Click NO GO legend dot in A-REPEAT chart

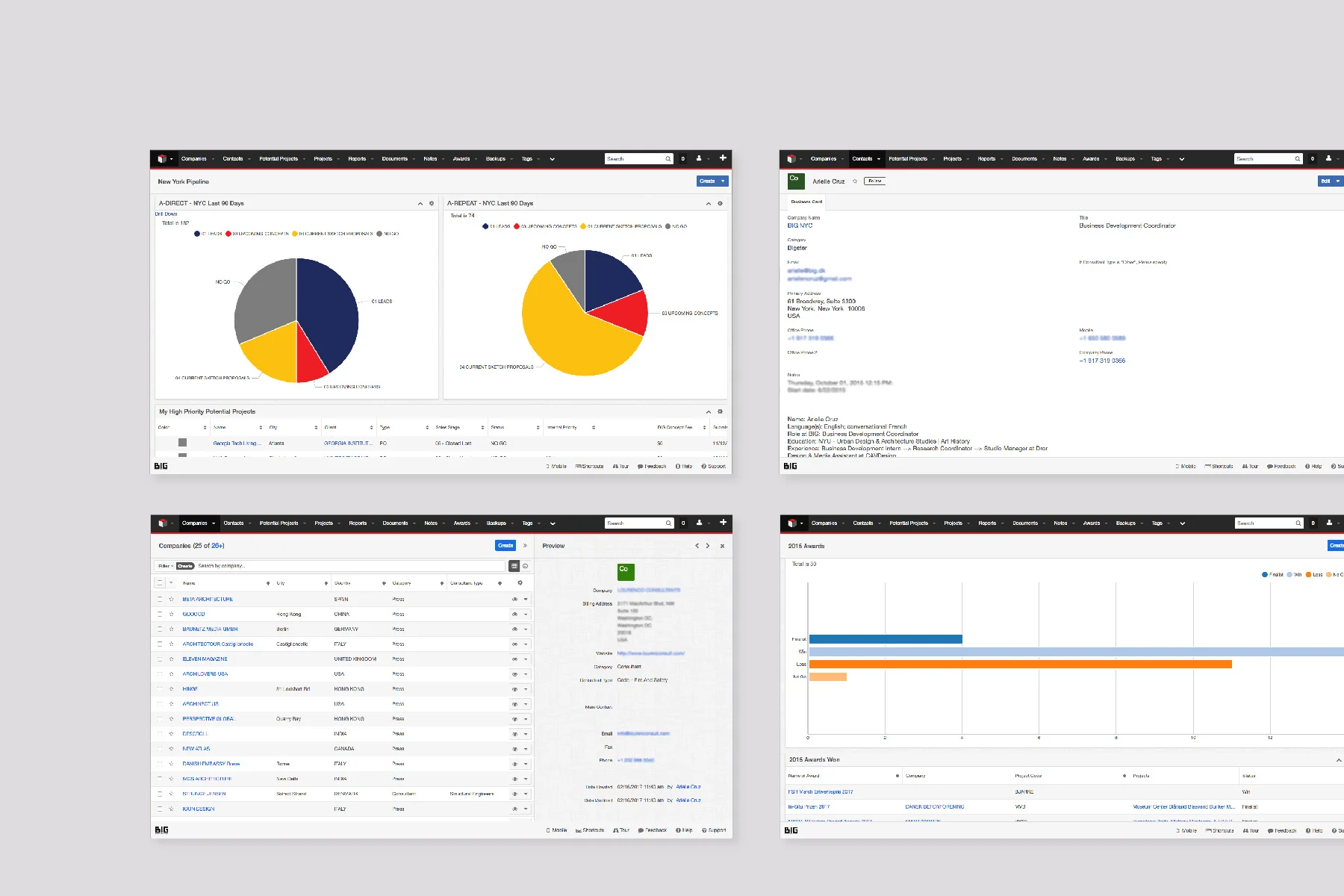[668, 226]
